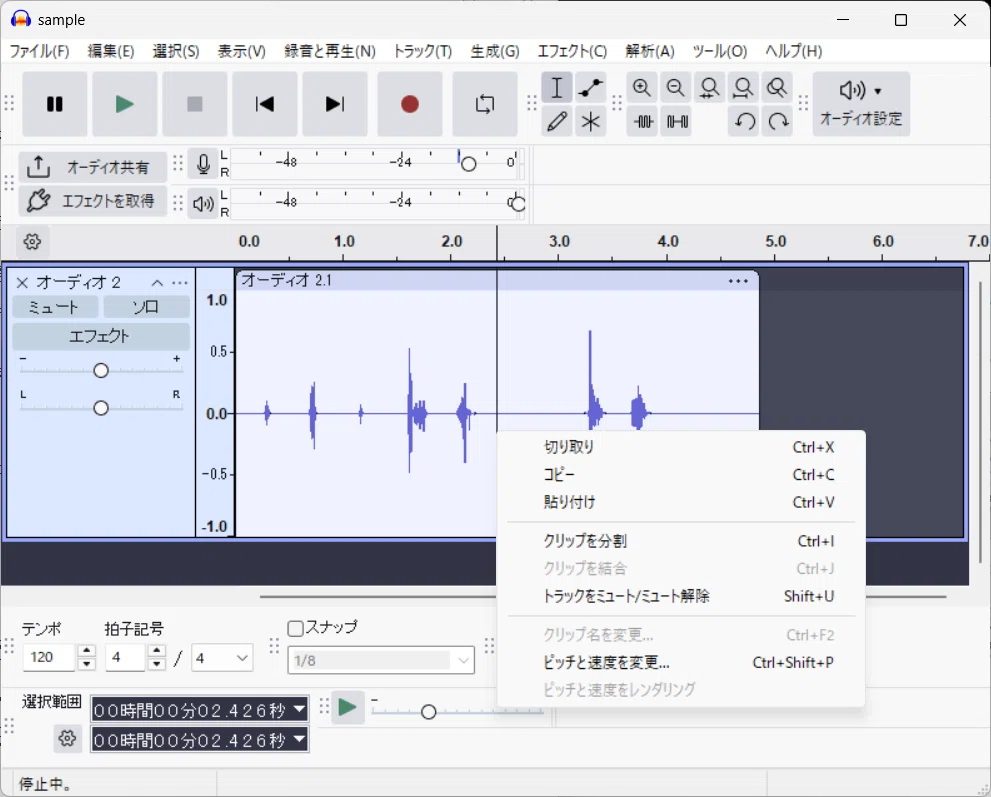Toggle the ソロ button
The width and height of the screenshot is (991, 797).
[146, 307]
